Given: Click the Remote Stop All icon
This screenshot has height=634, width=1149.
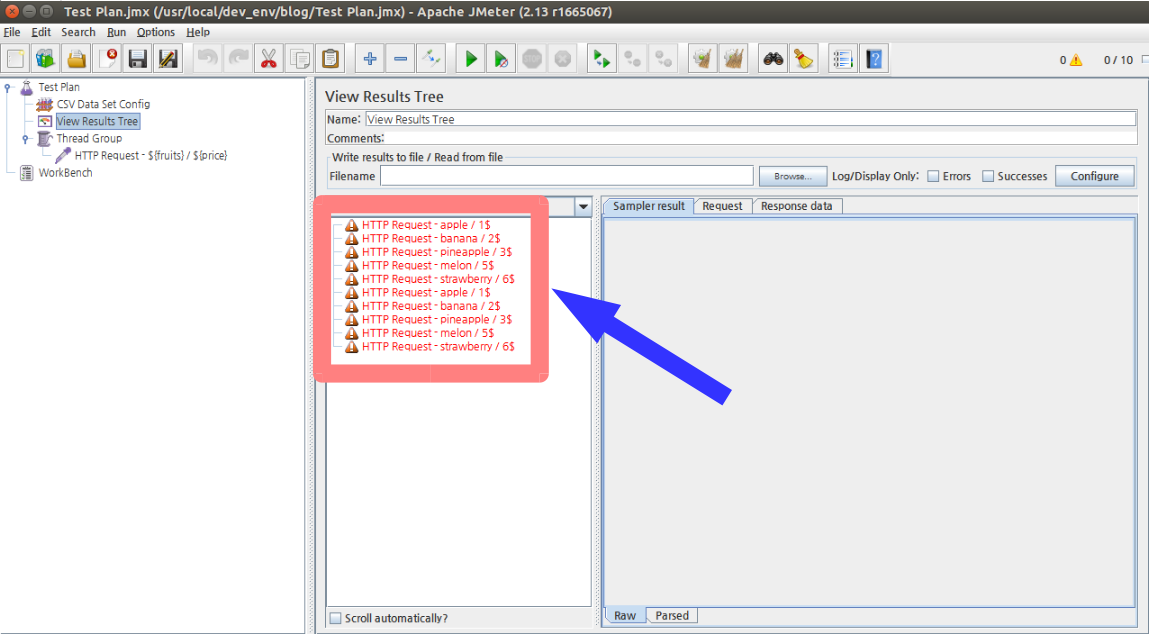Looking at the screenshot, I should point(632,59).
